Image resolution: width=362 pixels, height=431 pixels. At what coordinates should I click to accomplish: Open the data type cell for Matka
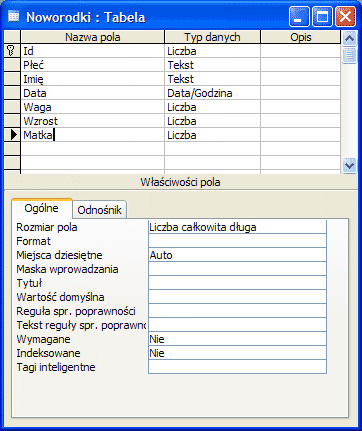tap(212, 135)
